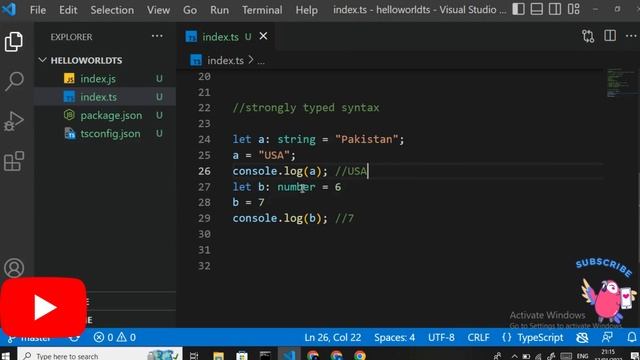Open the View menu

[158, 10]
